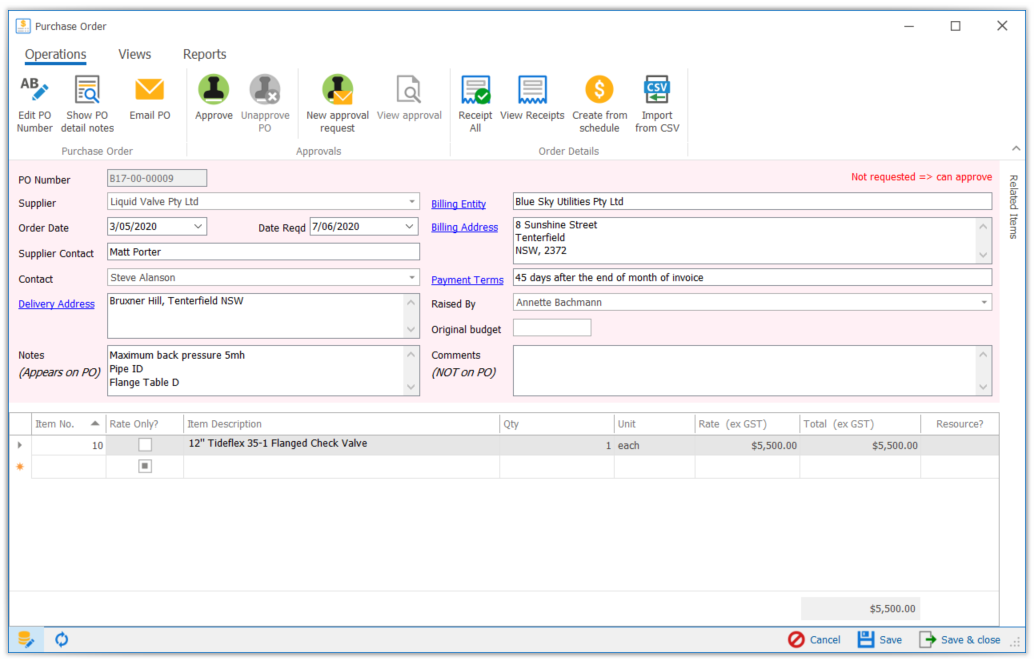
Task: Click the Total (ex GST) column header
Action: (x=860, y=424)
